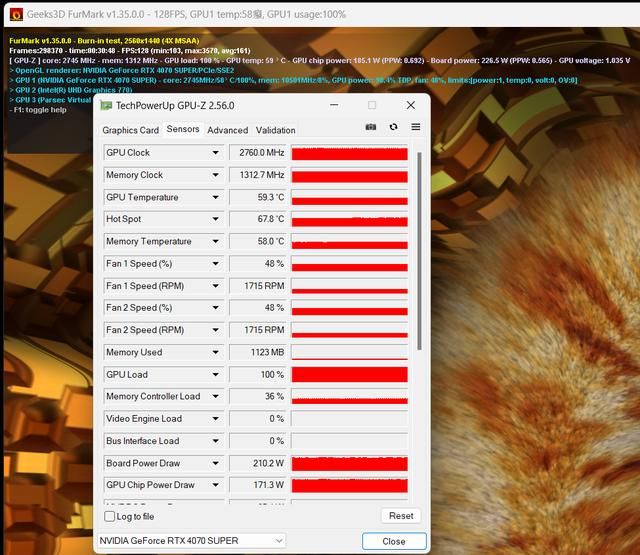This screenshot has height=555, width=640.
Task: Open the Fan 2 Speed (%) dropdown
Action: [215, 308]
